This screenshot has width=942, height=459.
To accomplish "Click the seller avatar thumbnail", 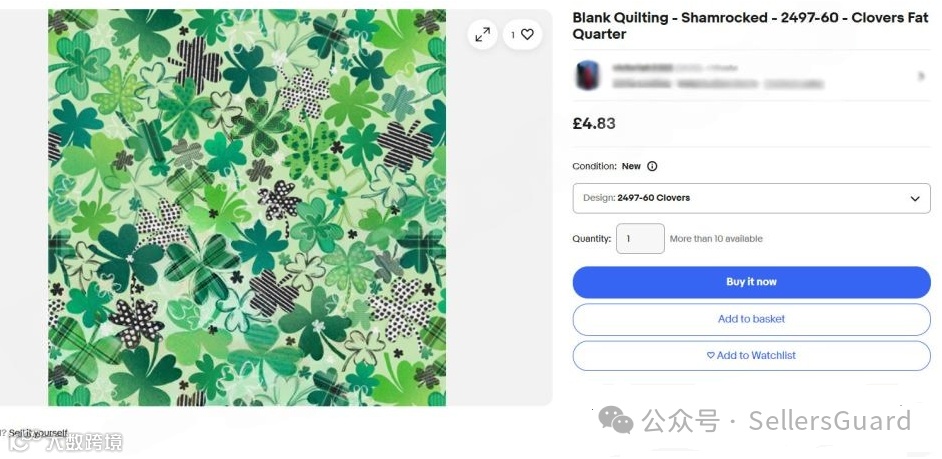I will point(587,76).
